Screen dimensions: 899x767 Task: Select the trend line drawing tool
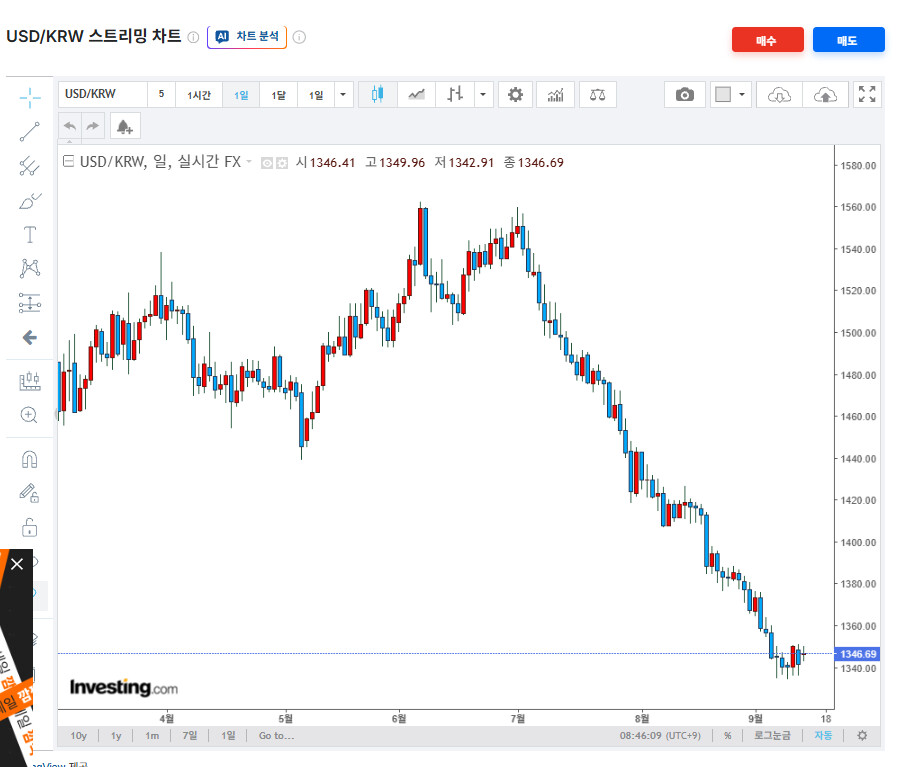30,132
